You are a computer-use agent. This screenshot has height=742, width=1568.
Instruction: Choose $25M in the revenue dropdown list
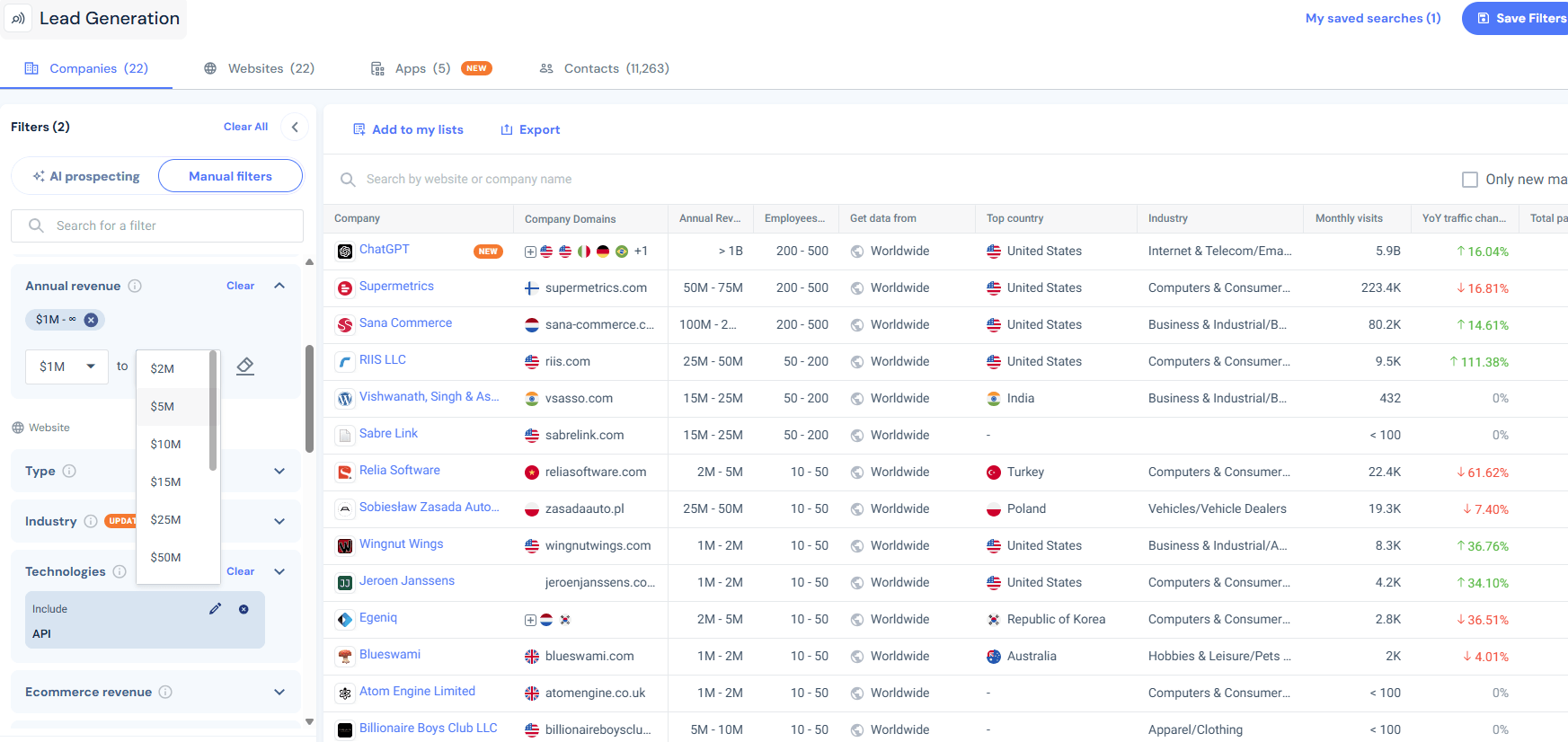[x=173, y=519]
